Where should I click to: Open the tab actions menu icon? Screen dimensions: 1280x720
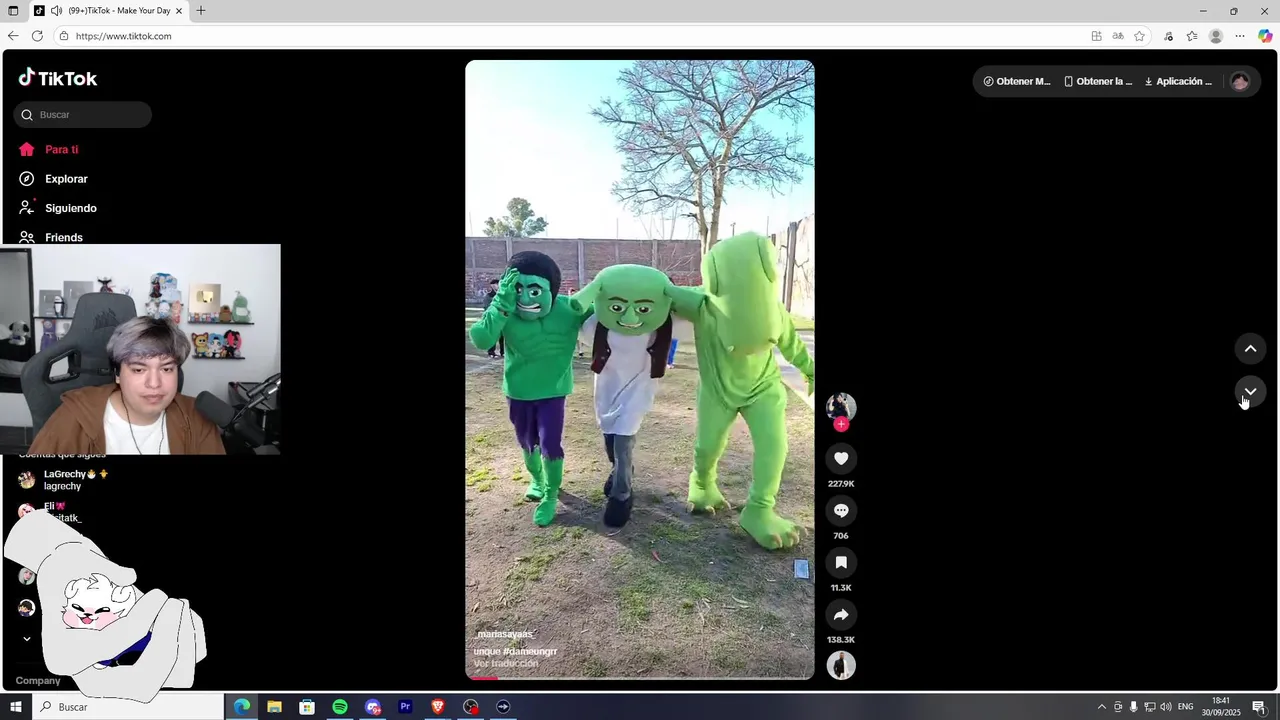pyautogui.click(x=13, y=10)
